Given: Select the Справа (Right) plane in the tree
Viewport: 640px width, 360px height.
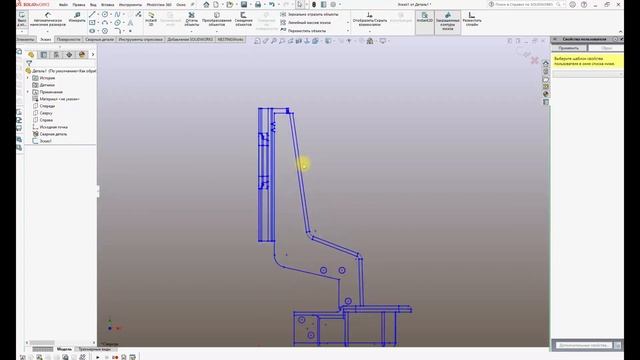Looking at the screenshot, I should 43,120.
